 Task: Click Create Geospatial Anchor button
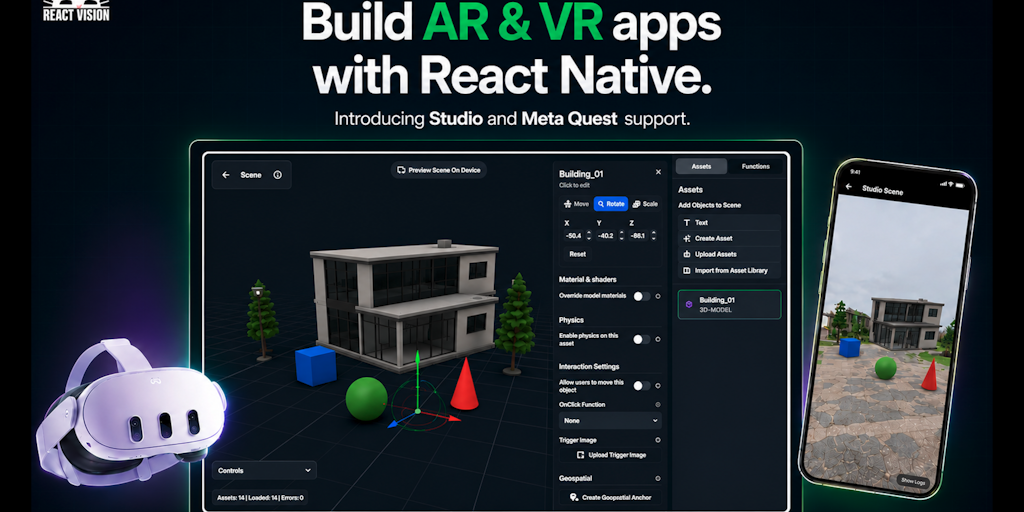pyautogui.click(x=611, y=497)
